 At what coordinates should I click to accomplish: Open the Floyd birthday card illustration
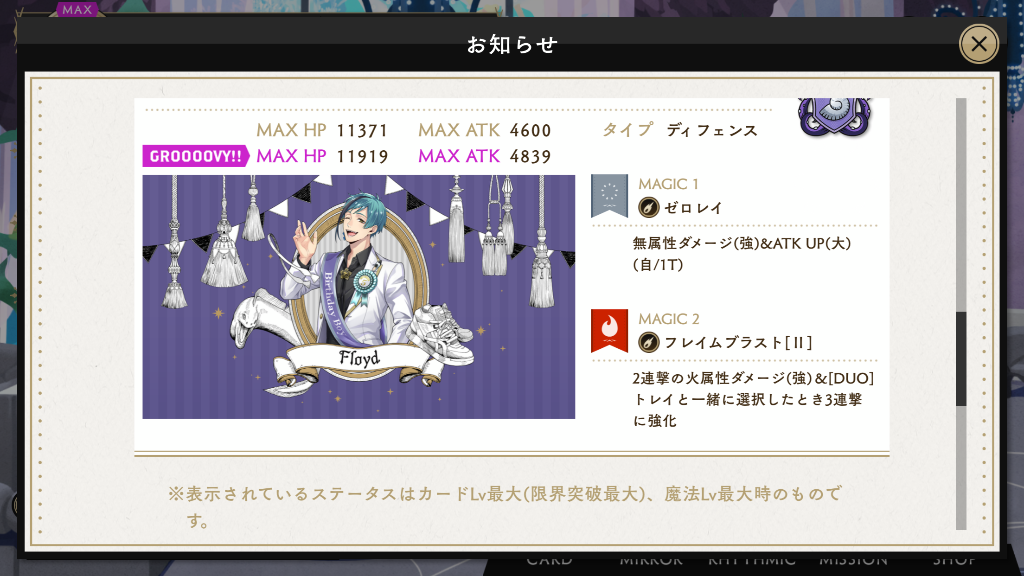pyautogui.click(x=359, y=296)
